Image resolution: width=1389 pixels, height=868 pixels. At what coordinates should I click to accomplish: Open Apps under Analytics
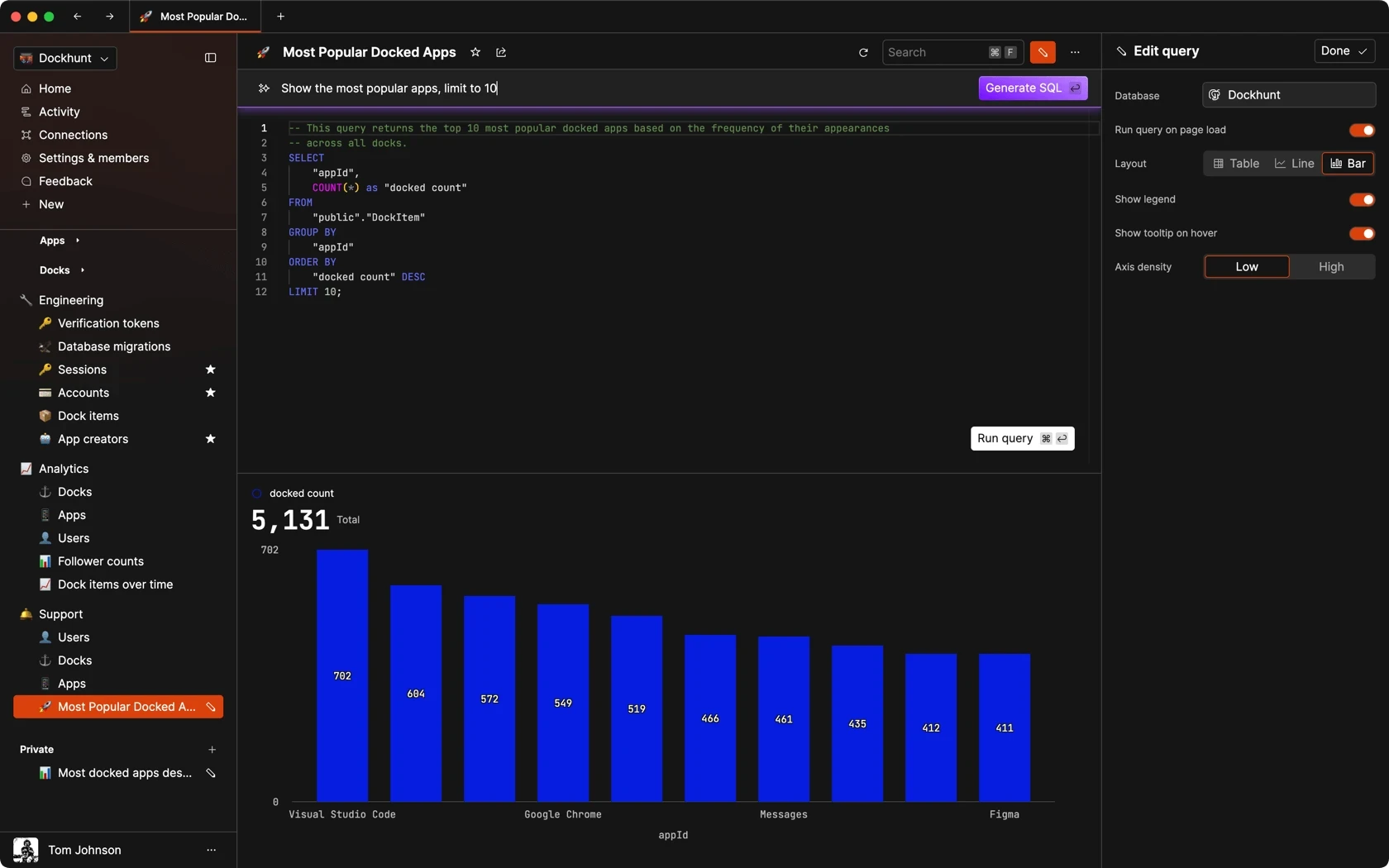click(x=72, y=515)
